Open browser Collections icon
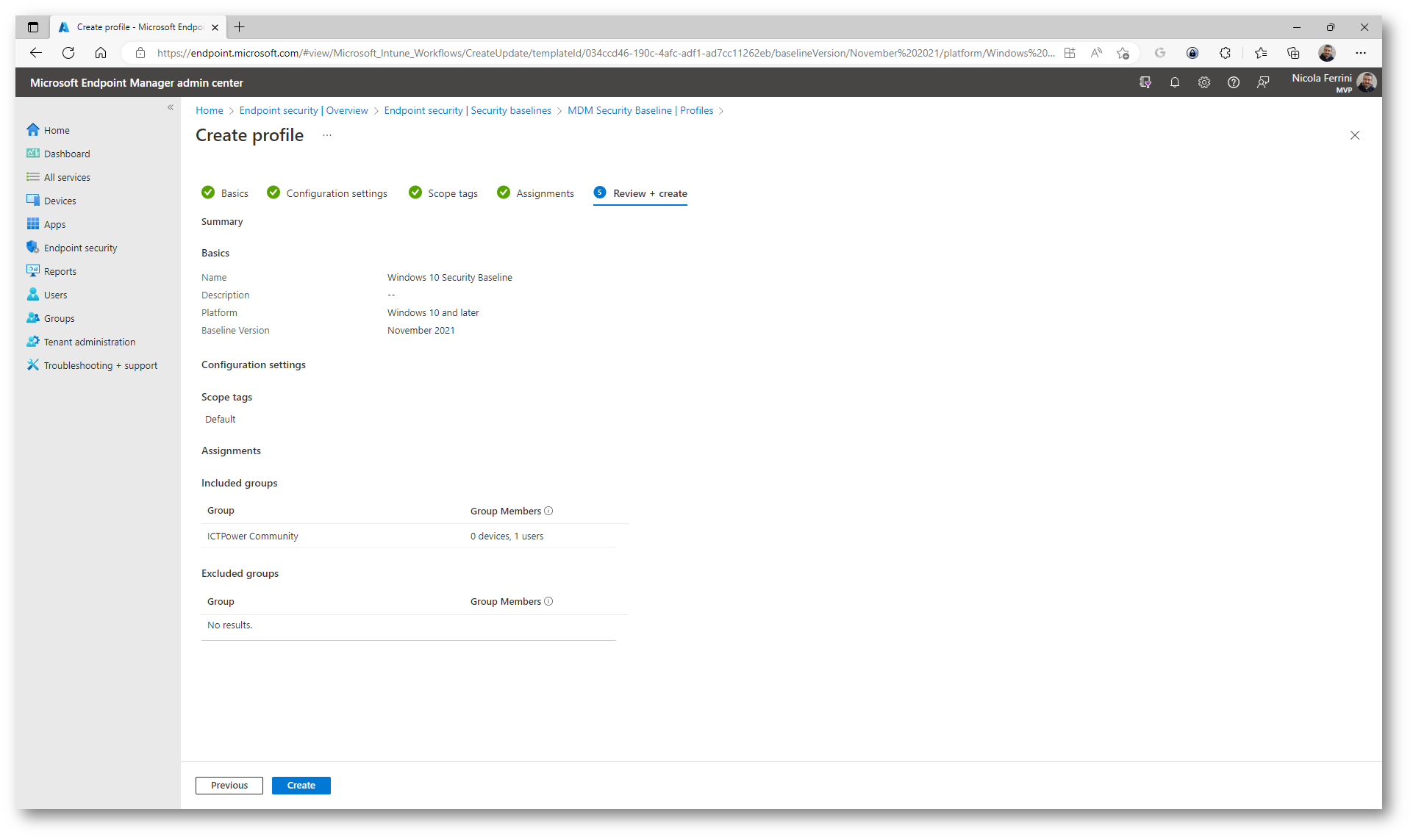Viewport: 1413px width, 840px height. click(x=1293, y=53)
